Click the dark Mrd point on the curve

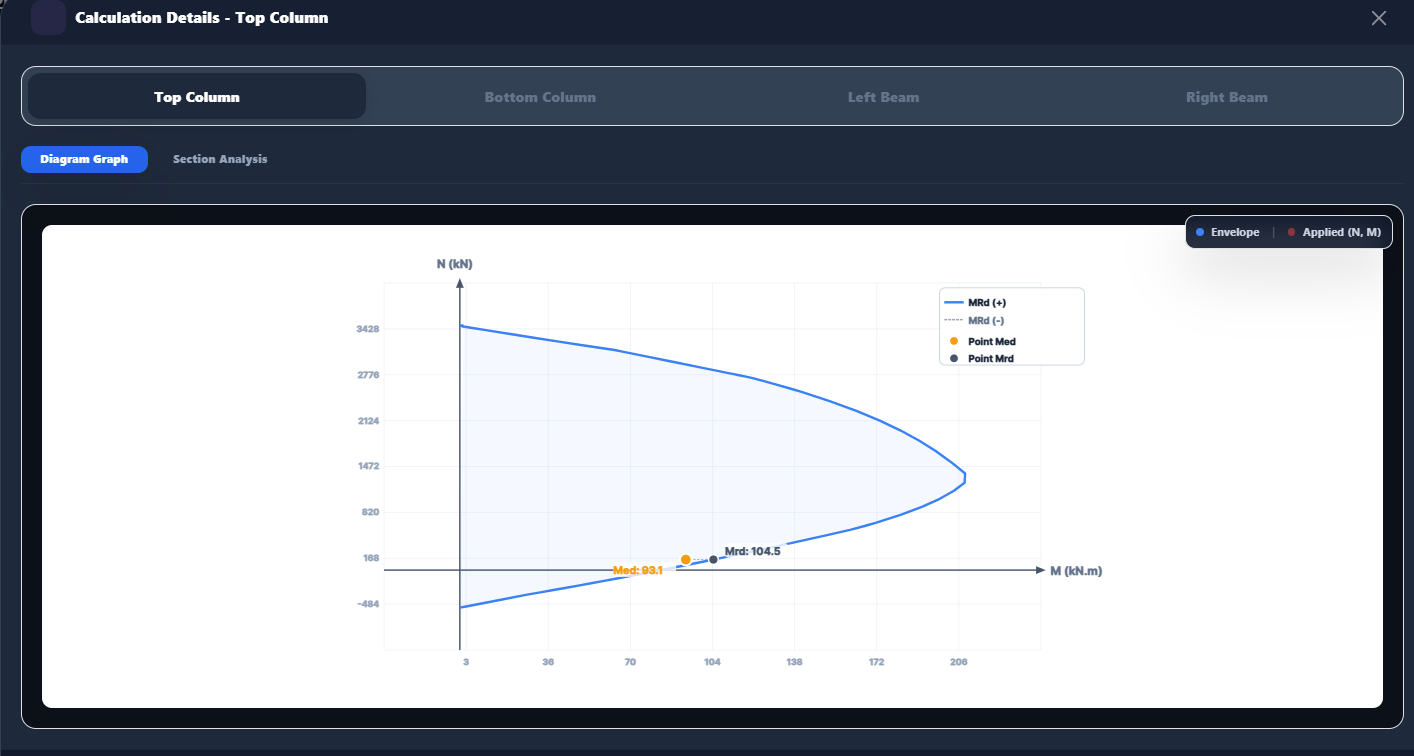point(713,559)
